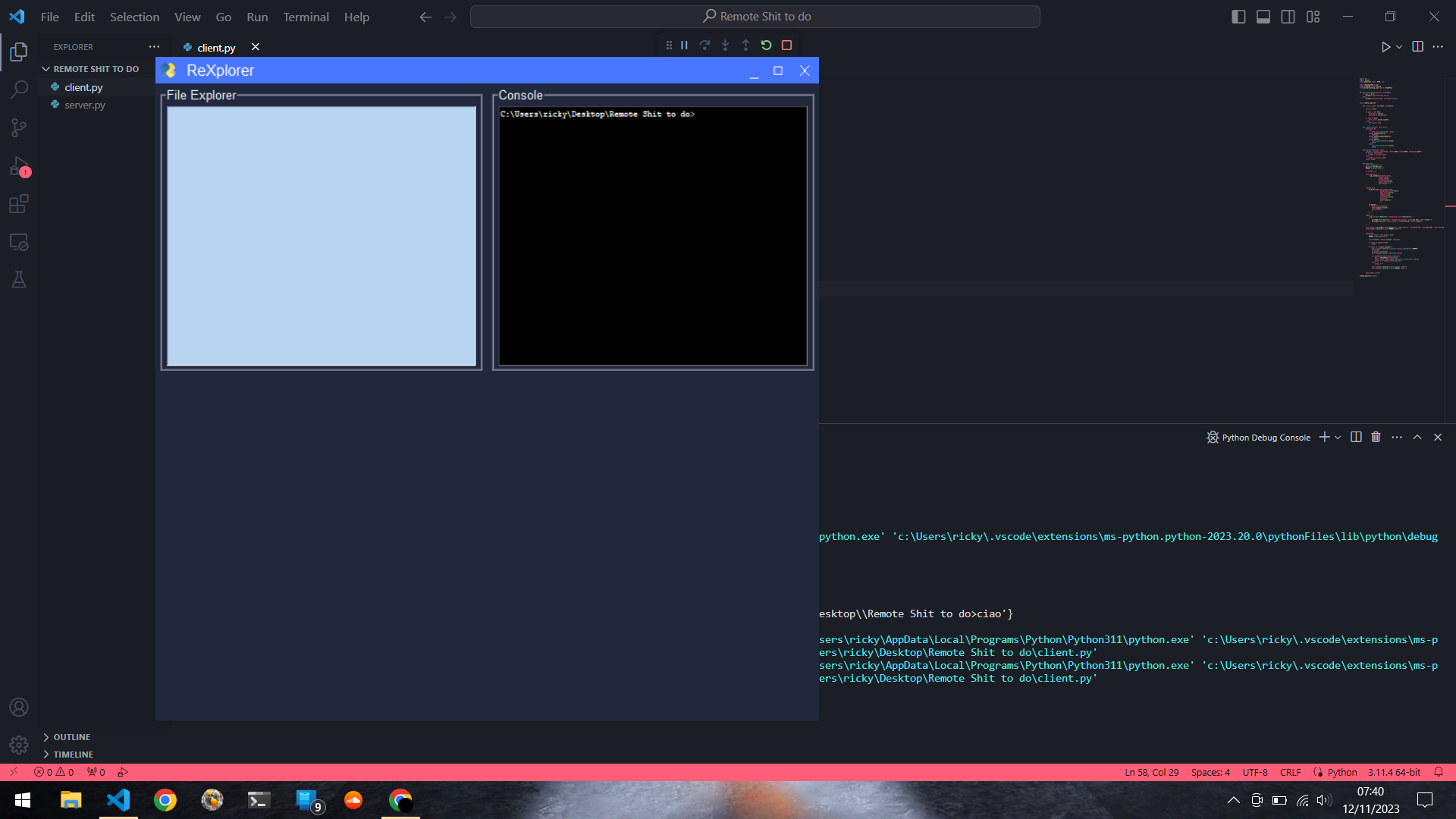Image resolution: width=1456 pixels, height=819 pixels.
Task: Open Source Control in the activity bar
Action: pyautogui.click(x=18, y=127)
